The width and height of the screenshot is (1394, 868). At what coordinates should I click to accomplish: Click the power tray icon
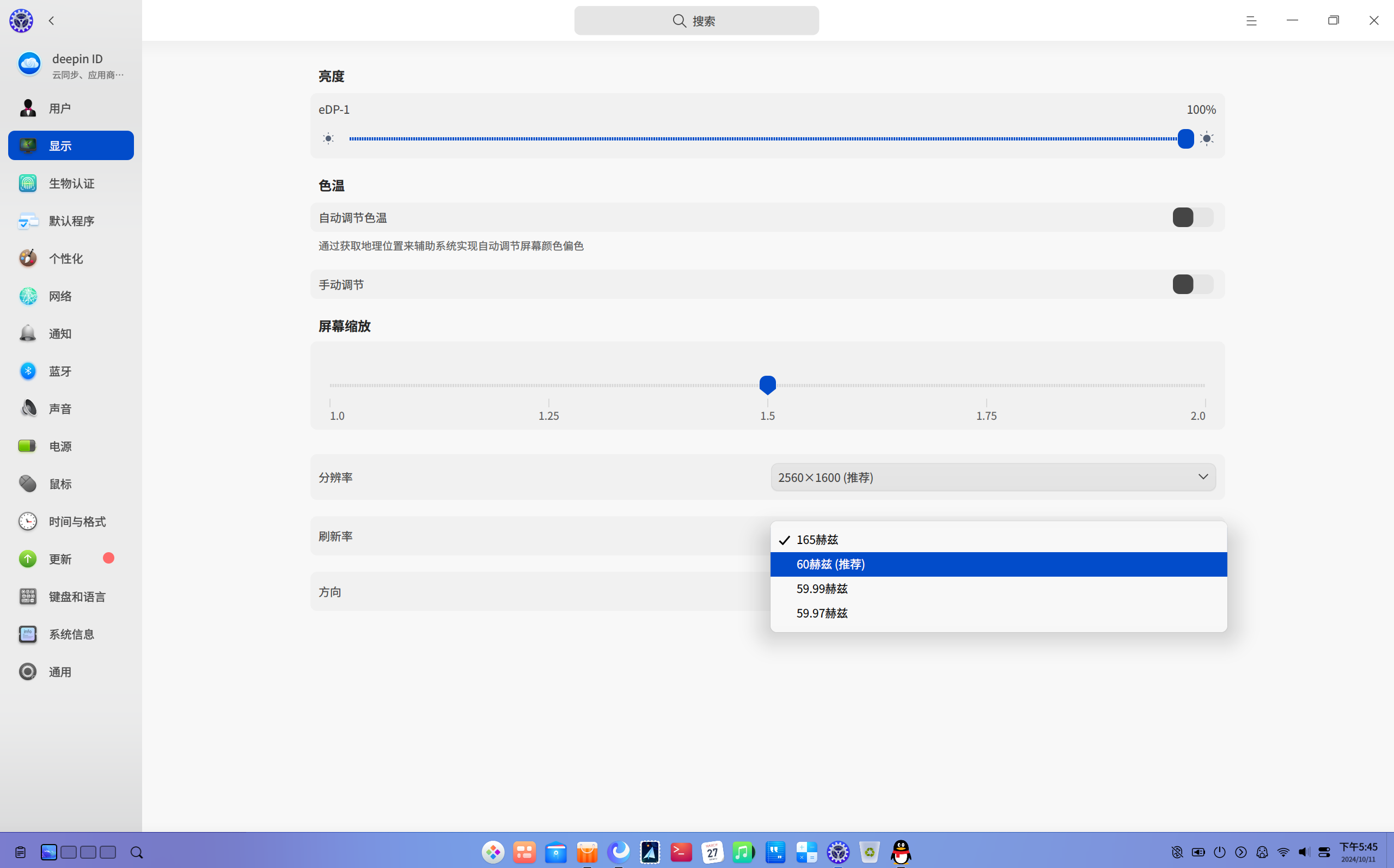[1220, 852]
